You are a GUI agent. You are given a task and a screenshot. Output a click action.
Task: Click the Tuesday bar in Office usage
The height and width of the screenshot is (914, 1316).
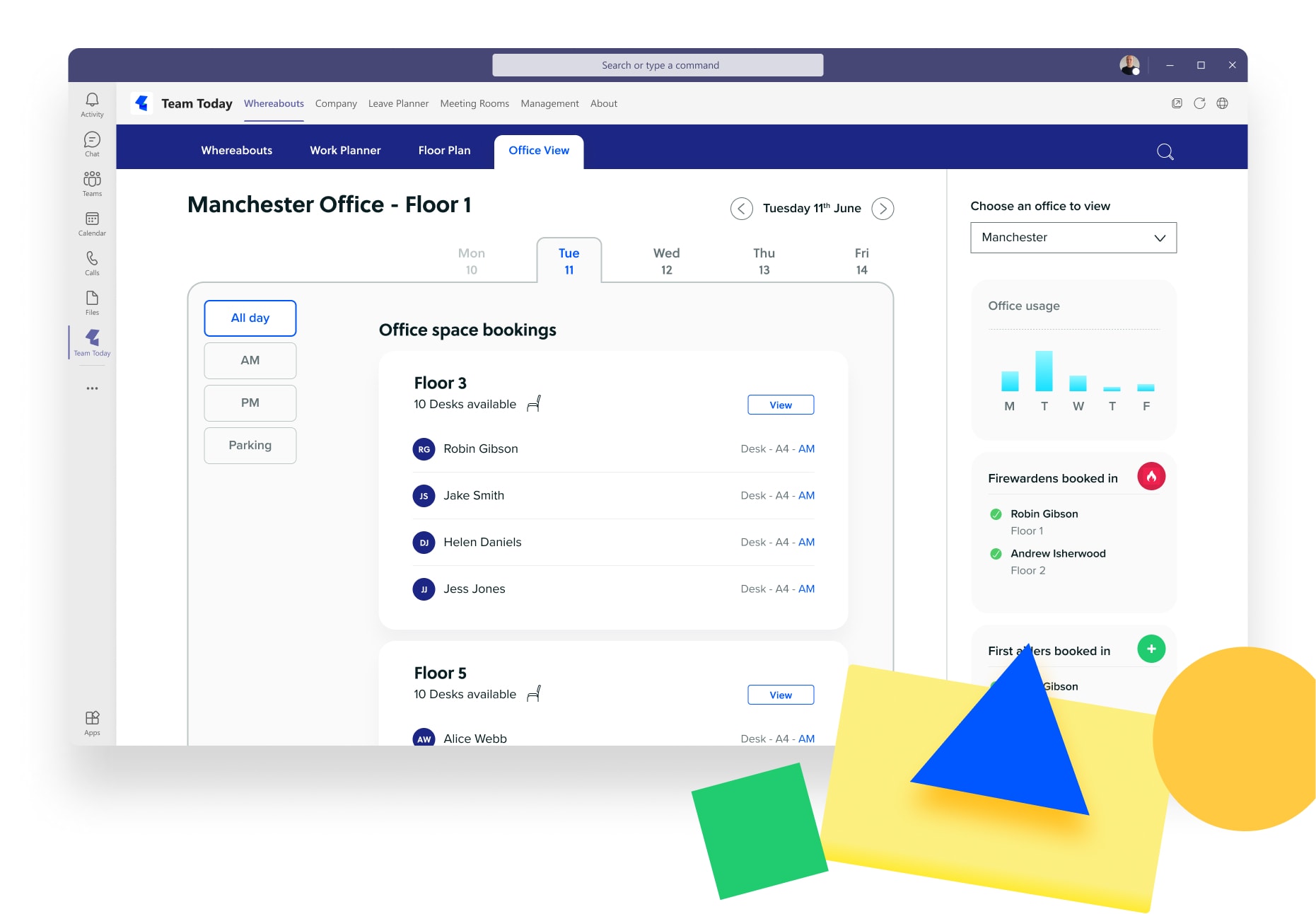tap(1044, 371)
